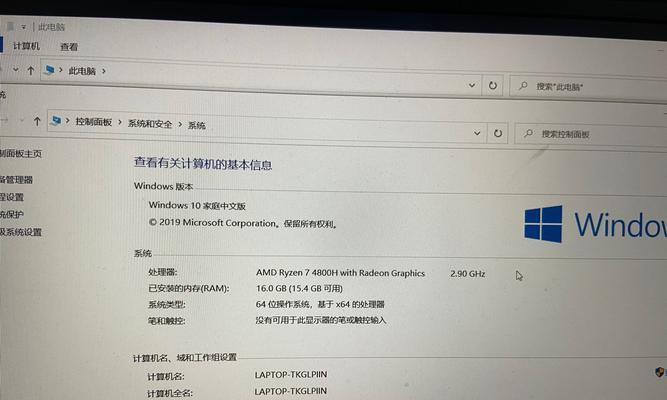Go to 系统和安全 breadcrumb
The image size is (667, 400).
(150, 124)
